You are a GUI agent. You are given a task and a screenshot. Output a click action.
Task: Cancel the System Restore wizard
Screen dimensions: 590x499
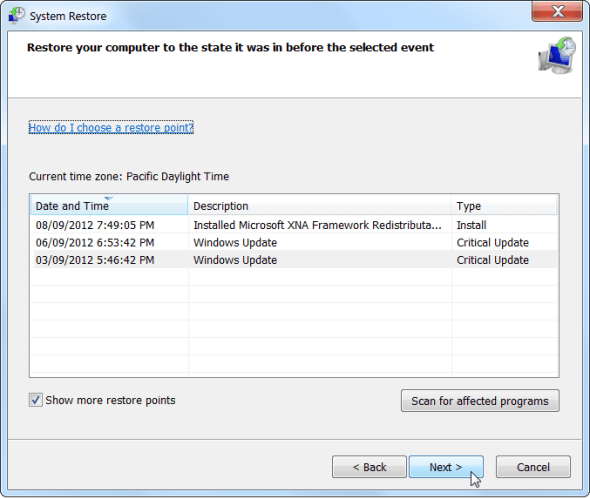pos(533,467)
